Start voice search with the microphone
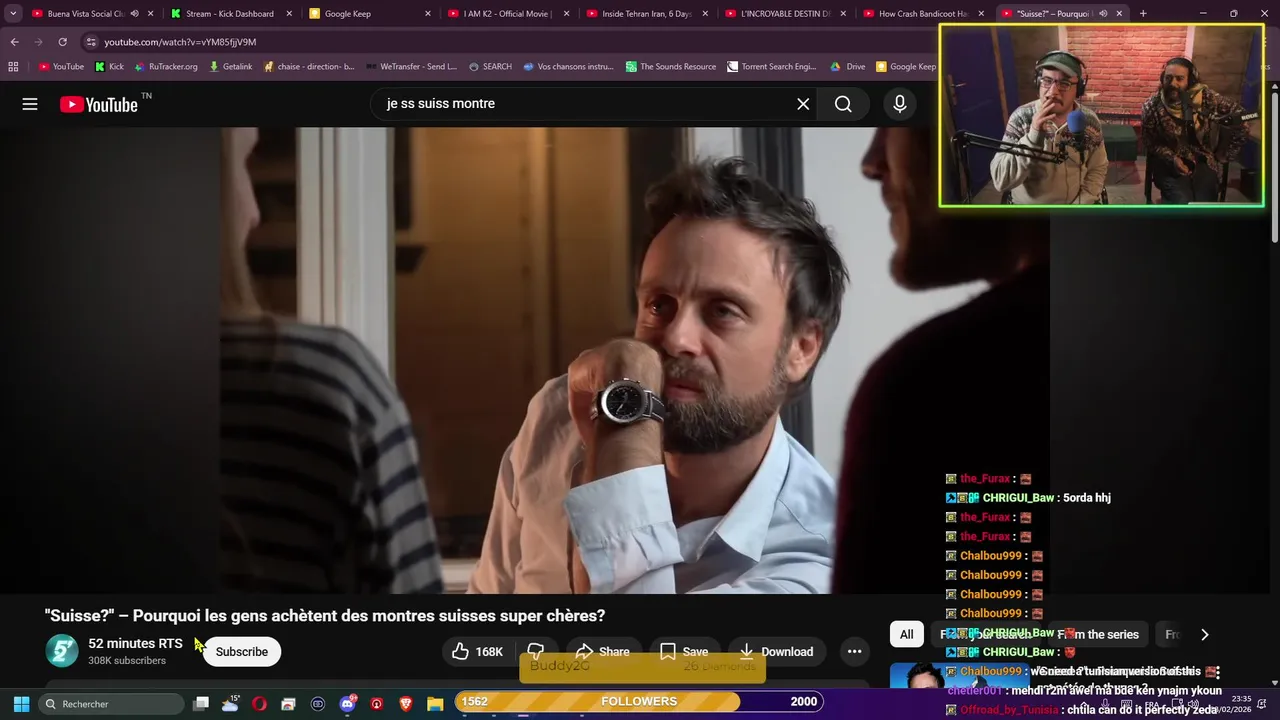The height and width of the screenshot is (720, 1280). coord(900,104)
